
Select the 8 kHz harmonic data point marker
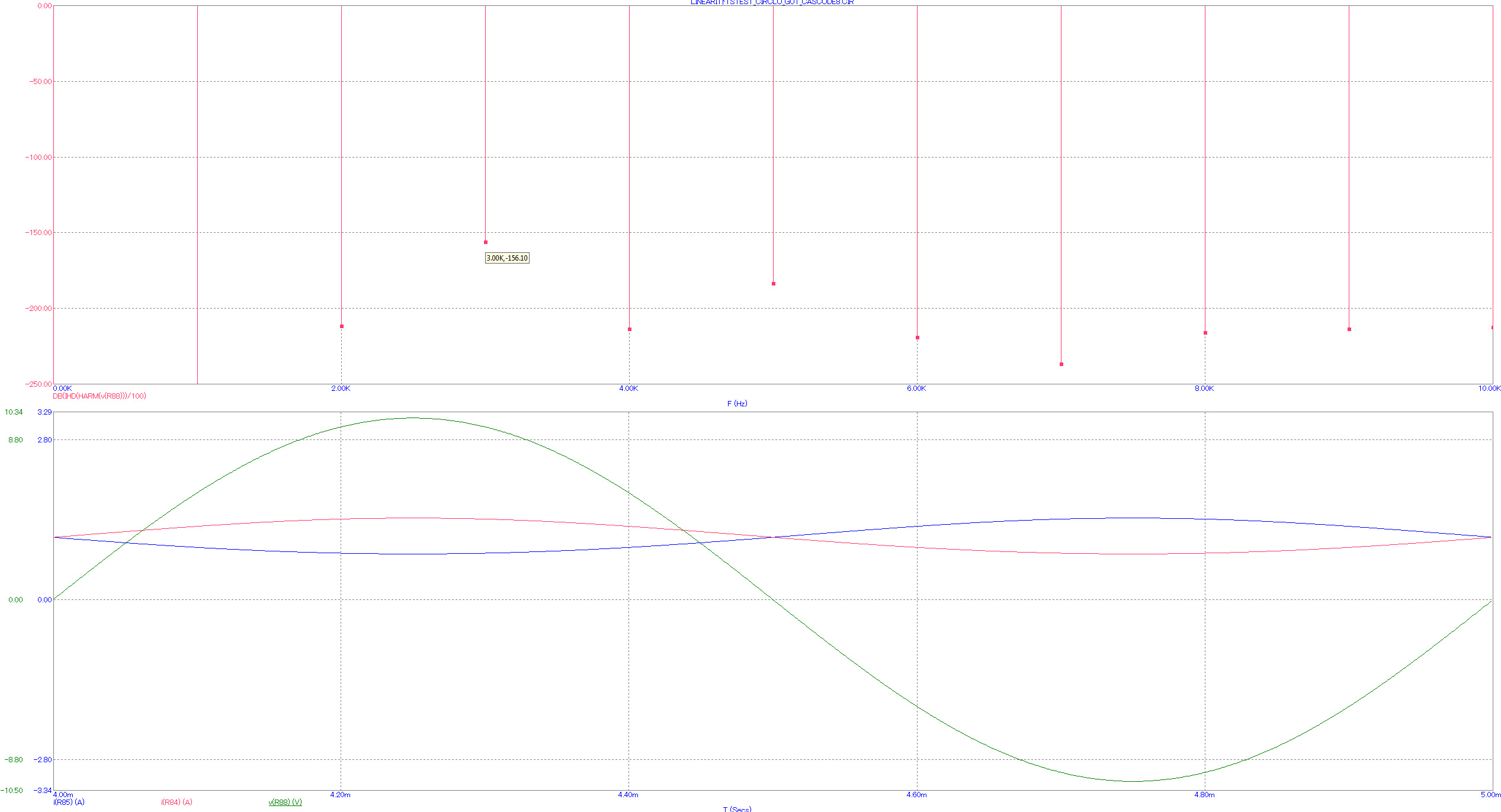(x=1205, y=333)
